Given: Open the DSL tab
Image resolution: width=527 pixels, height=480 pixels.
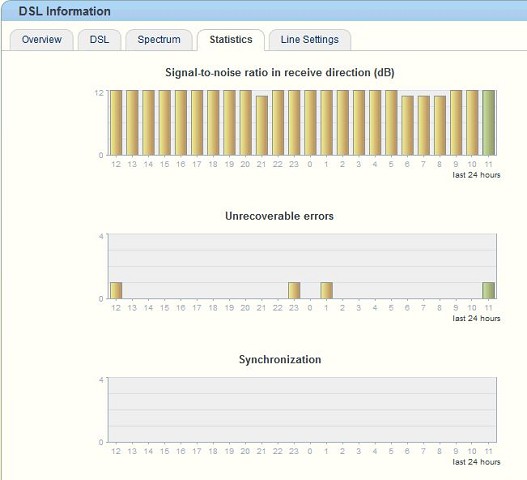Looking at the screenshot, I should (x=99, y=40).
